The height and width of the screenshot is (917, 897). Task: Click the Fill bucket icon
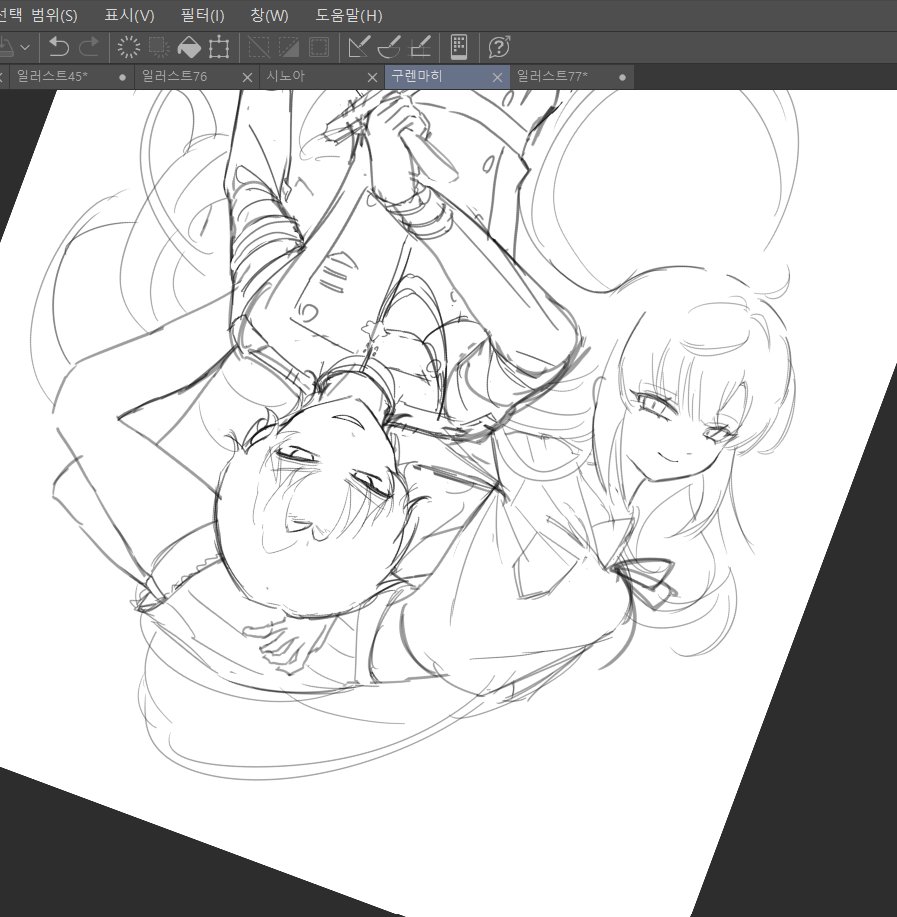click(189, 47)
